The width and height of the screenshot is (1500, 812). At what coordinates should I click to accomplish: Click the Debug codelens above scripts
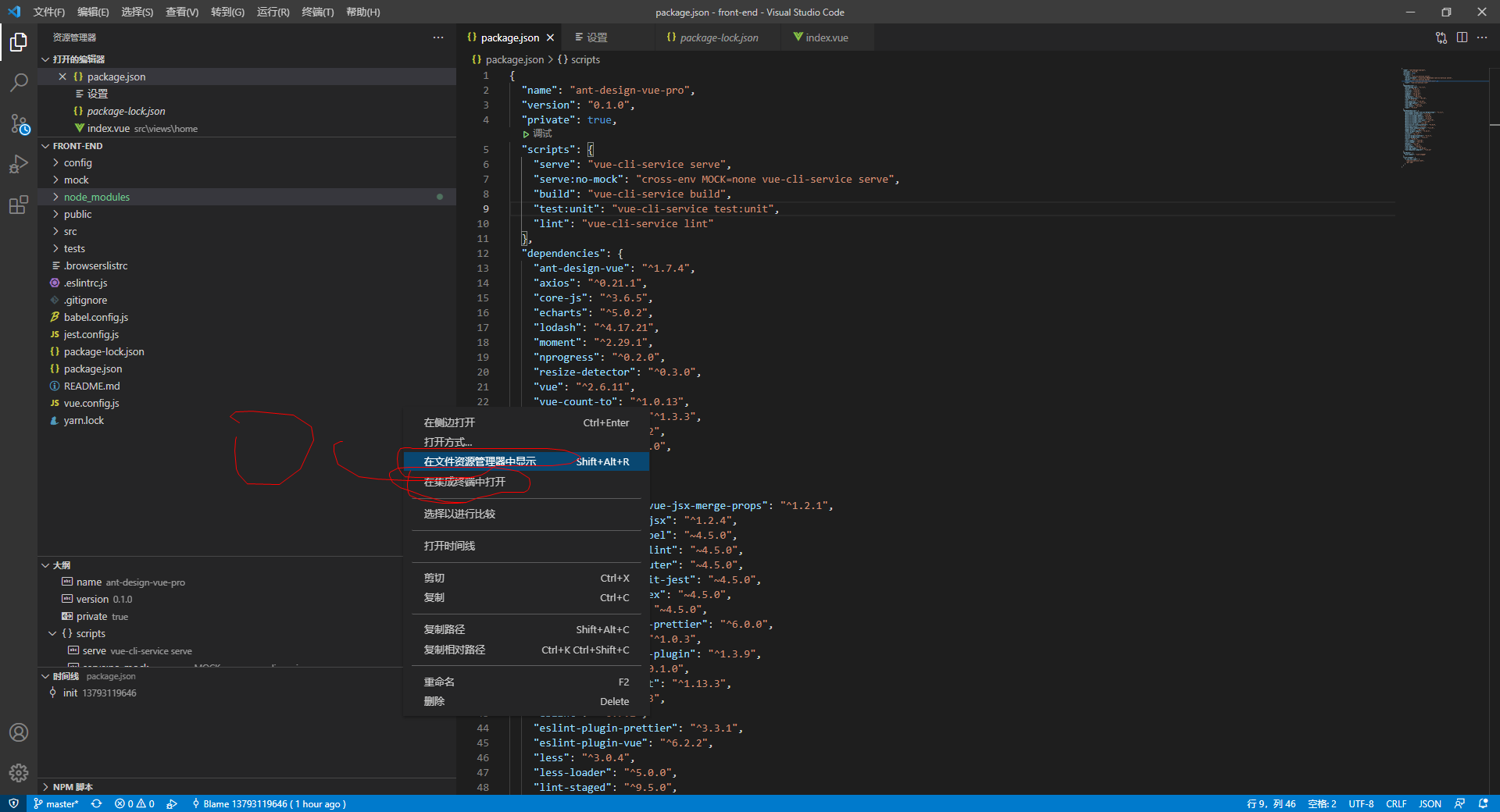pos(537,134)
